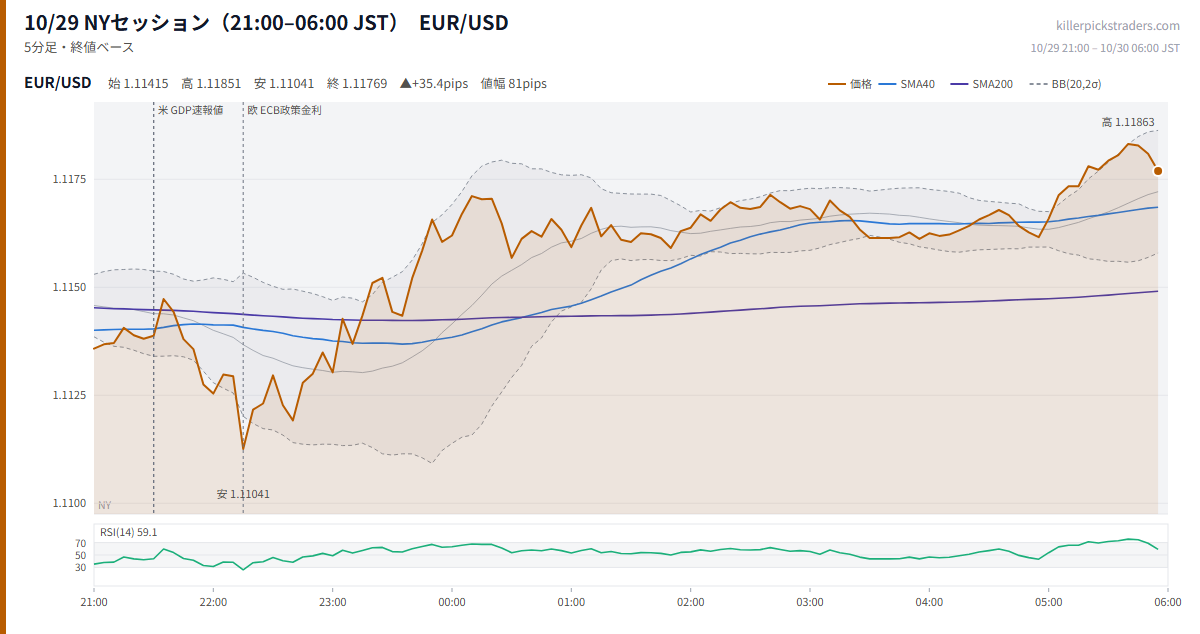Select the close value '終 1.11769'

[357, 84]
